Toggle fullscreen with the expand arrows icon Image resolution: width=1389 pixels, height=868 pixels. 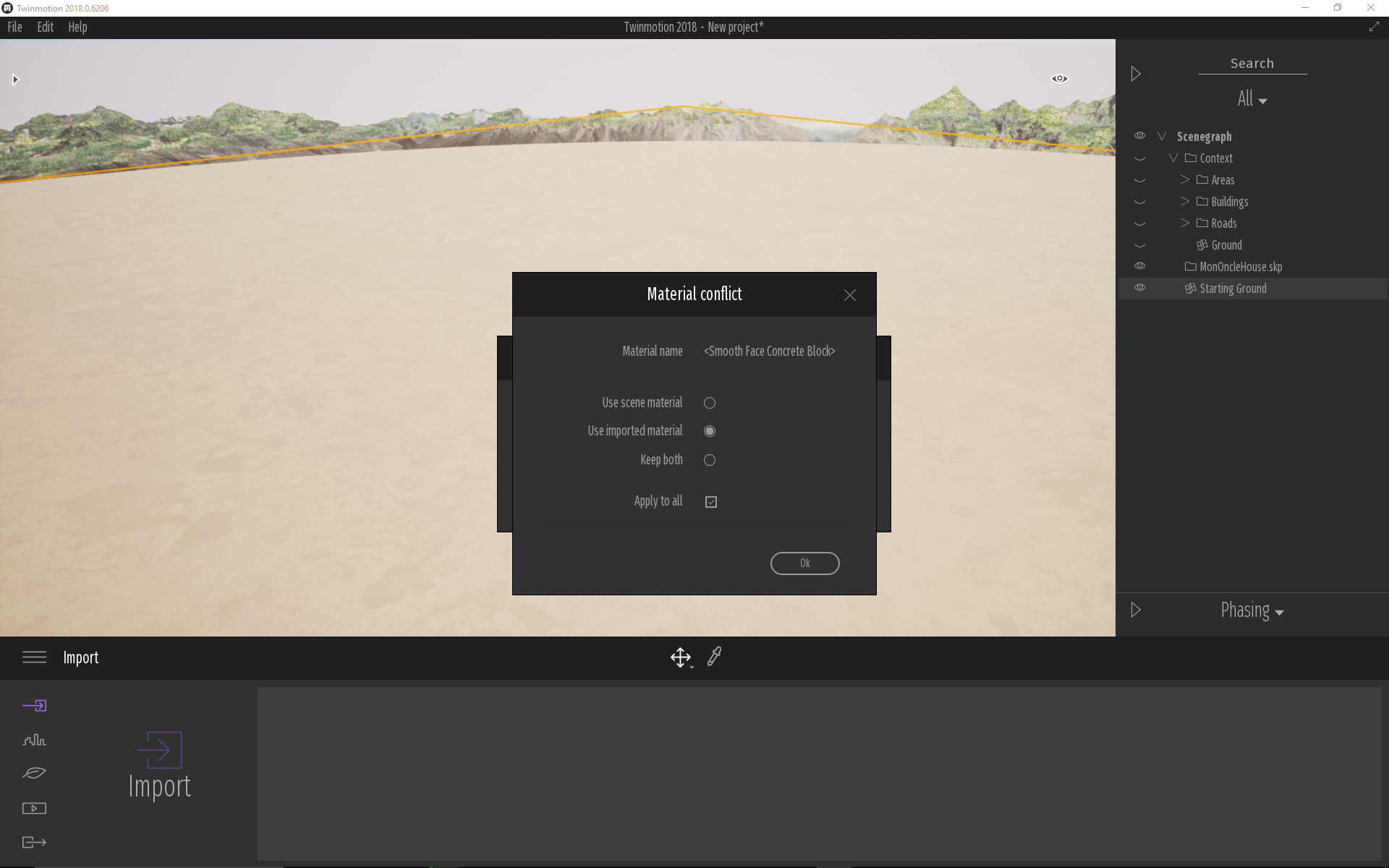(1374, 27)
